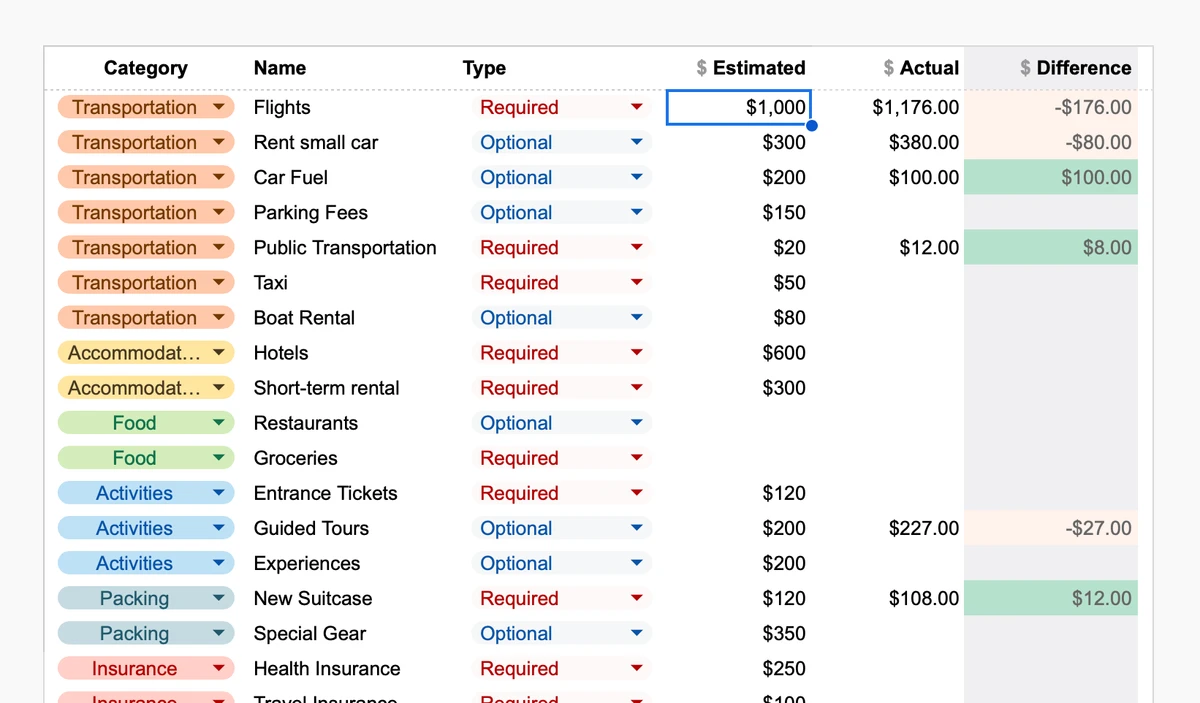This screenshot has width=1200, height=703.
Task: Click the dollar icon beside the Difference header
Action: click(x=1025, y=68)
